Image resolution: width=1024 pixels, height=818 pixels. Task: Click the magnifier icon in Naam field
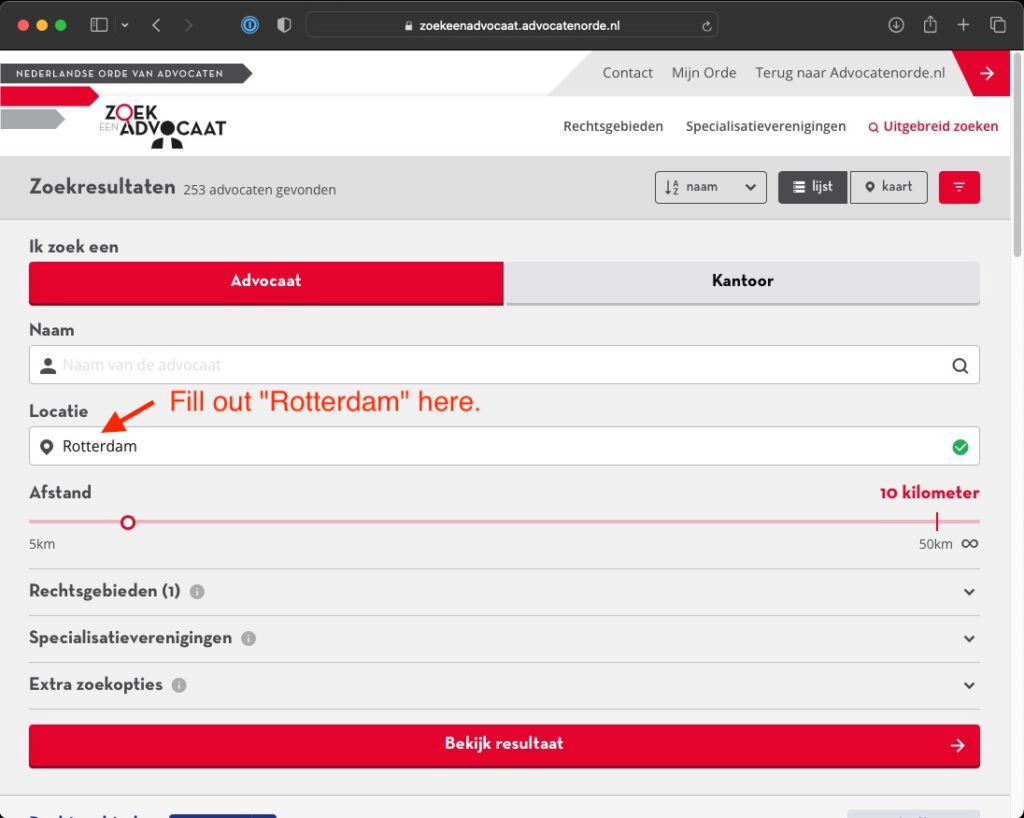click(960, 366)
